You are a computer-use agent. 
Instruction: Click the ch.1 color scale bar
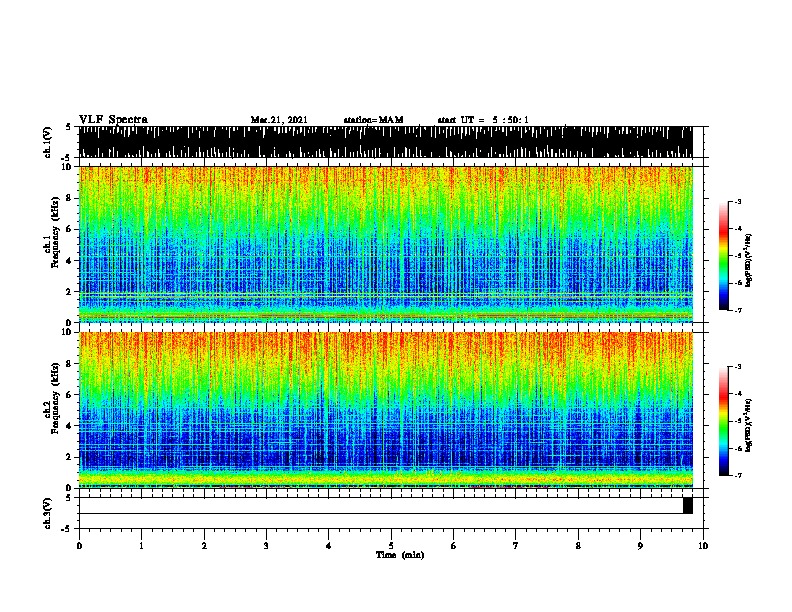724,256
